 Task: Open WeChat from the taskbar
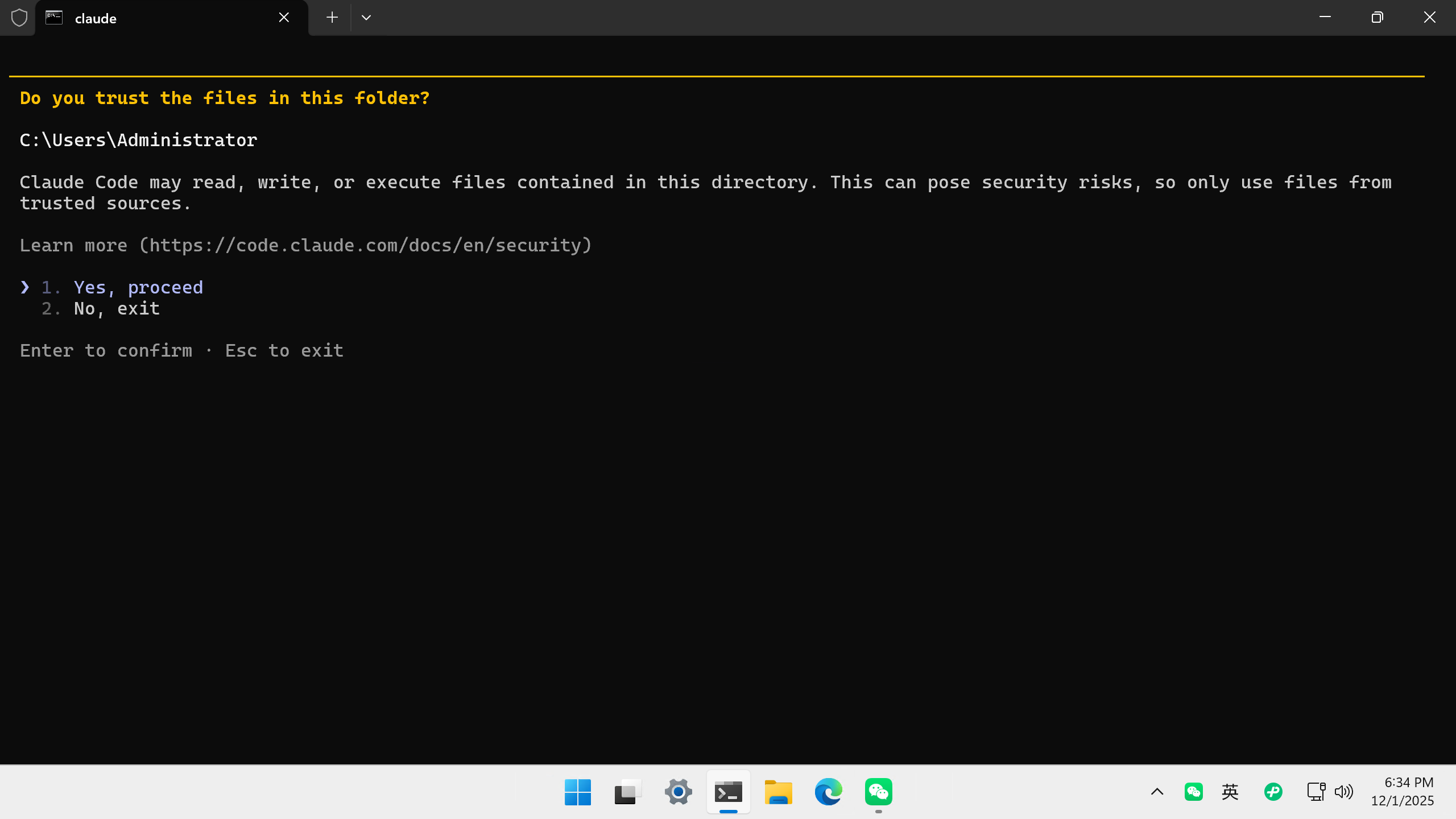coord(878,792)
